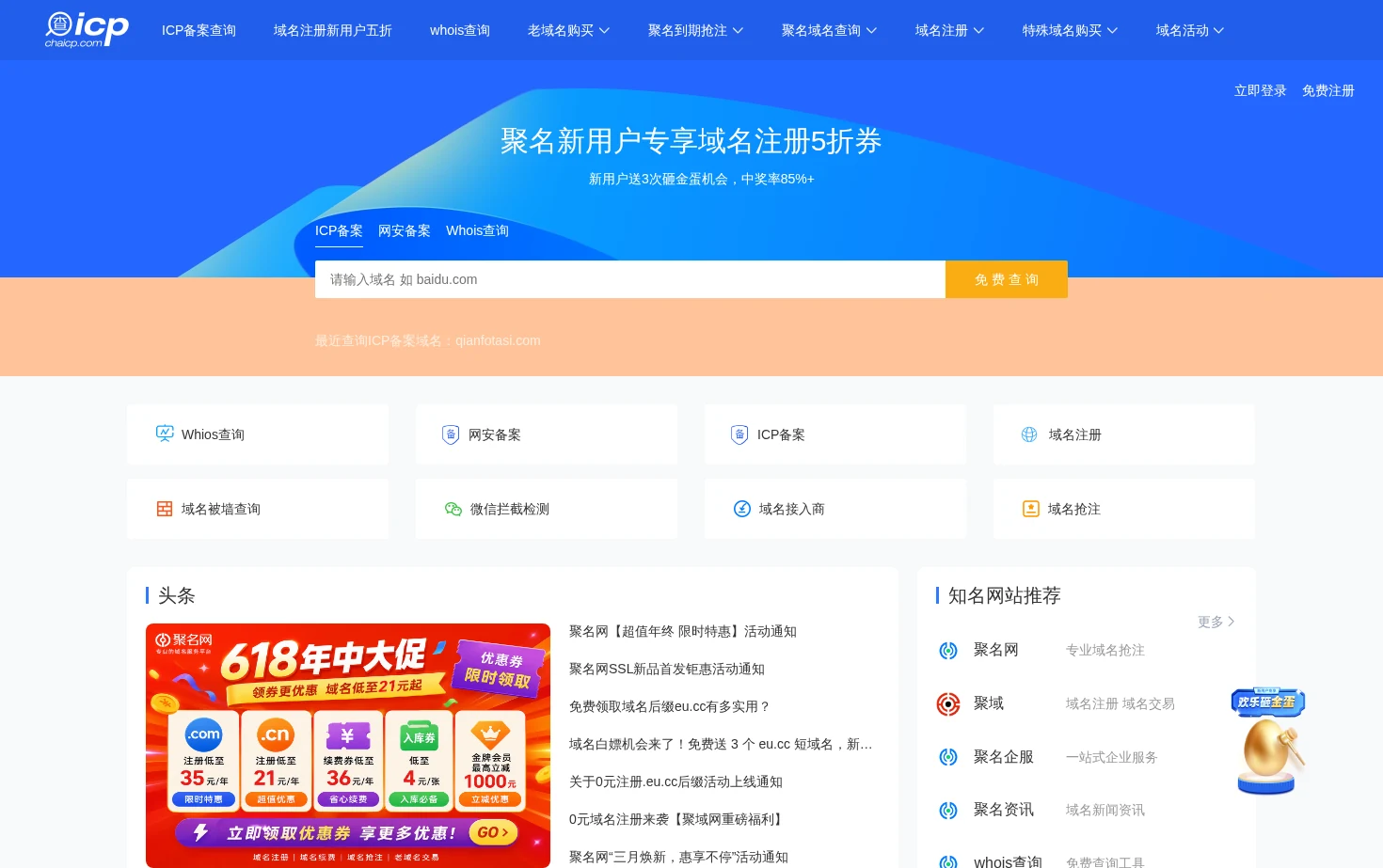Click 聚名企服 site name in recommendations
The height and width of the screenshot is (868, 1383).
click(x=1004, y=757)
